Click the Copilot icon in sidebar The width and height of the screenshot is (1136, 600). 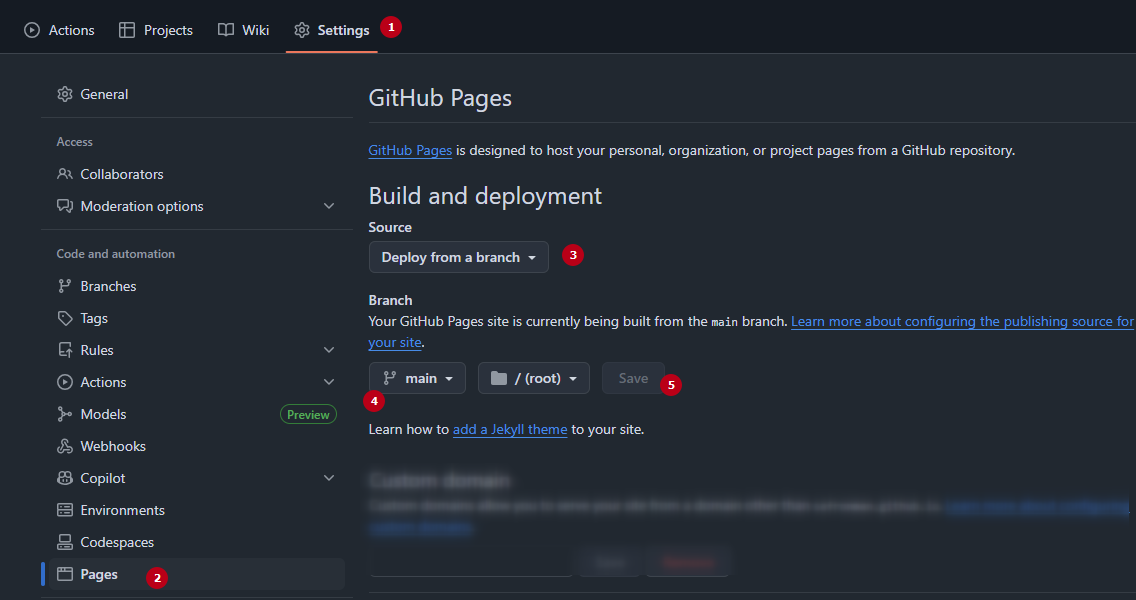pyautogui.click(x=65, y=478)
